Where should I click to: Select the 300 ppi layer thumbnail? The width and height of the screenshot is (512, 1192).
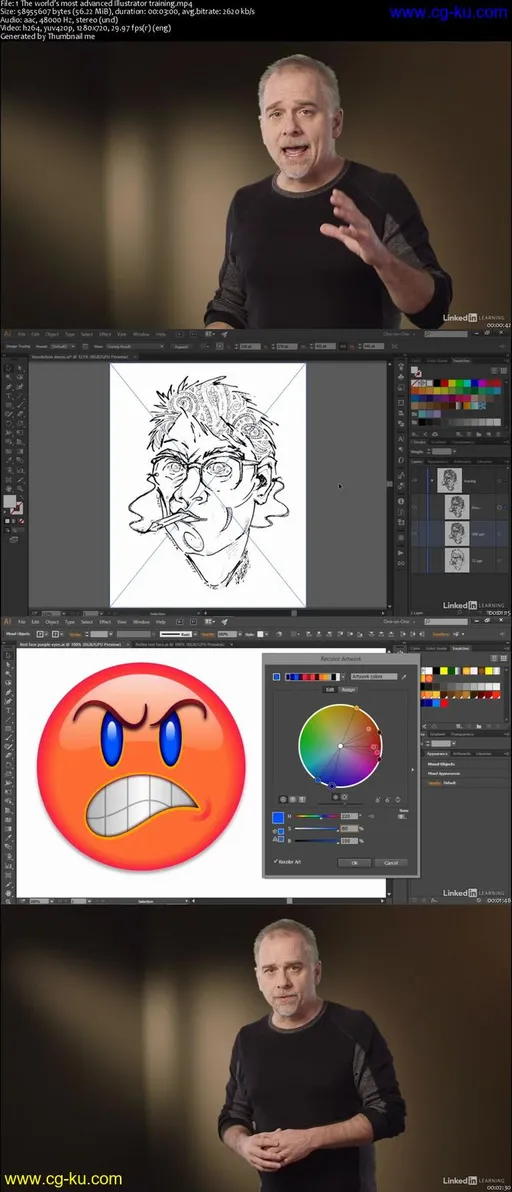457,534
